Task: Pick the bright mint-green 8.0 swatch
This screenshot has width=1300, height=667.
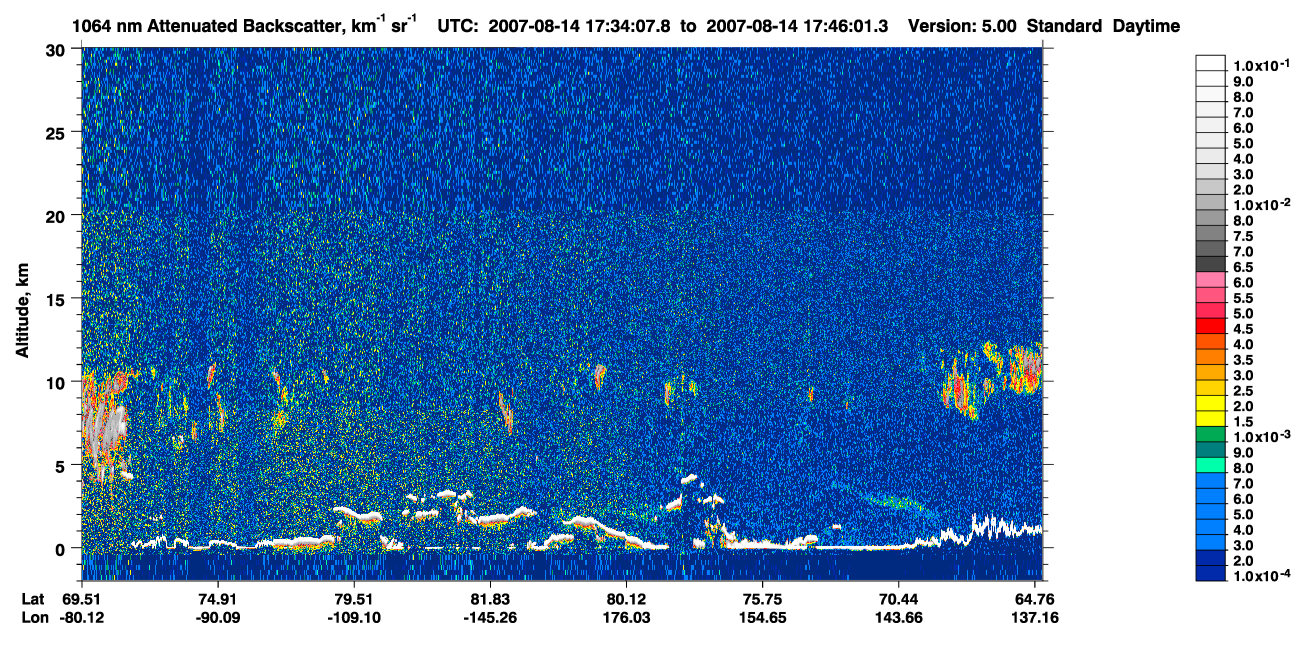Action: [1210, 466]
